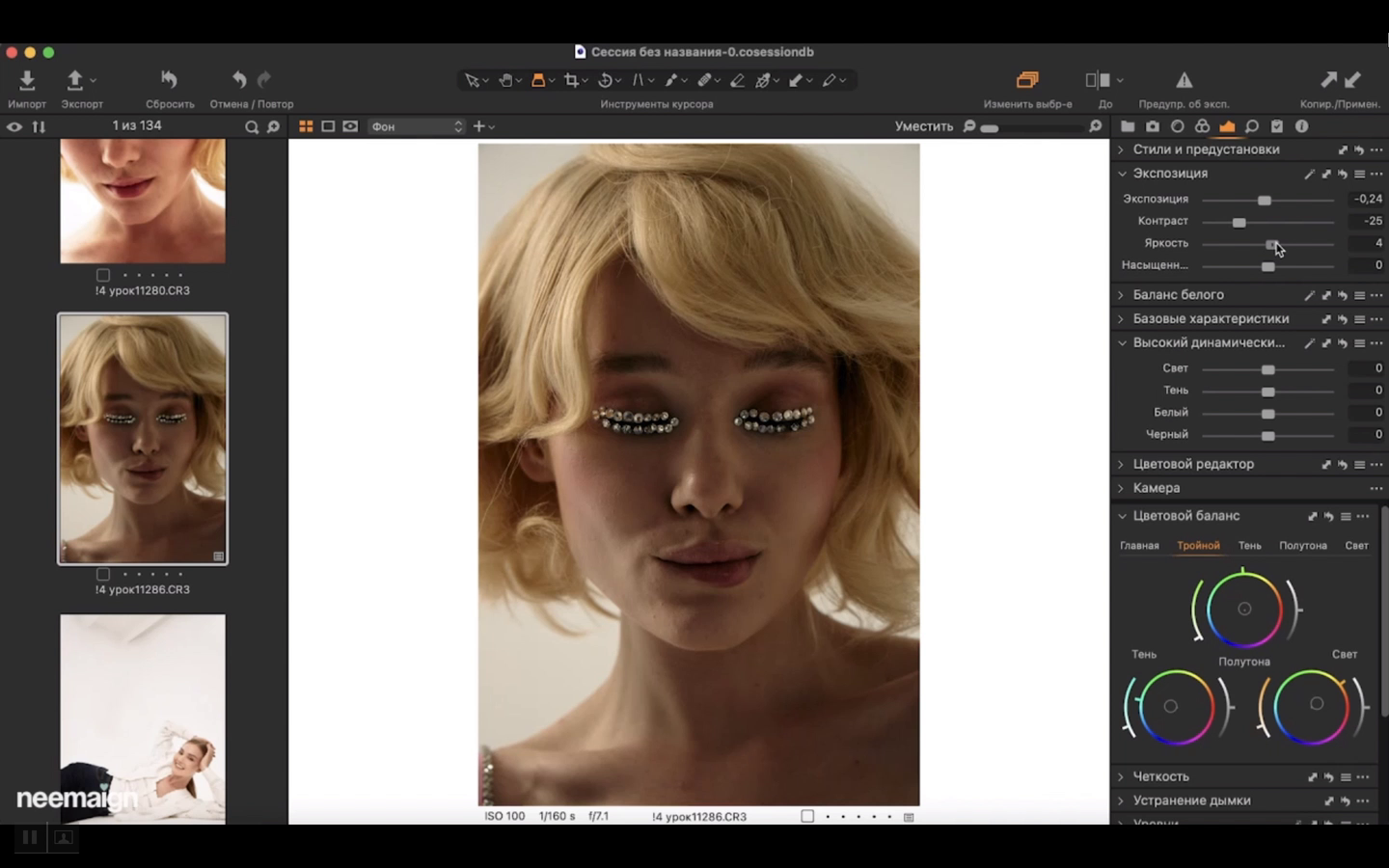
Task: Tick the checkbox under thumbnail урок11286.CR3
Action: [x=103, y=574]
